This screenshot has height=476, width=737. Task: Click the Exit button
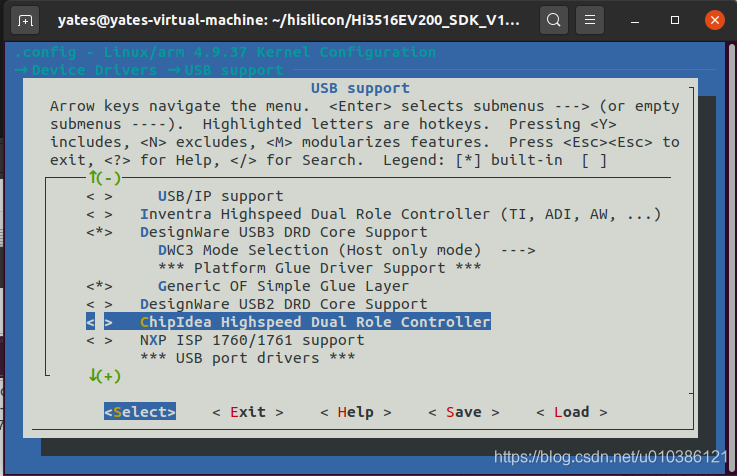pos(248,412)
